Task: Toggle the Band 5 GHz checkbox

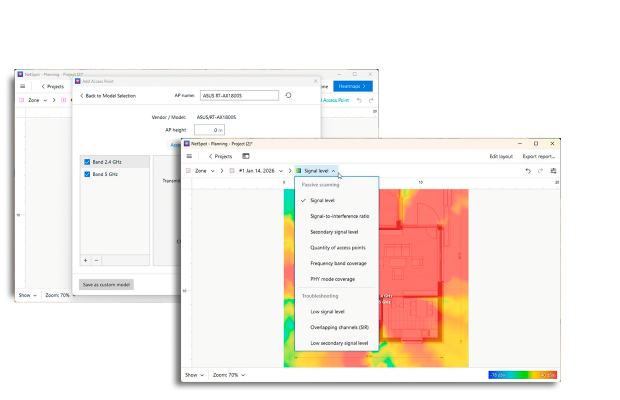Action: (88, 174)
